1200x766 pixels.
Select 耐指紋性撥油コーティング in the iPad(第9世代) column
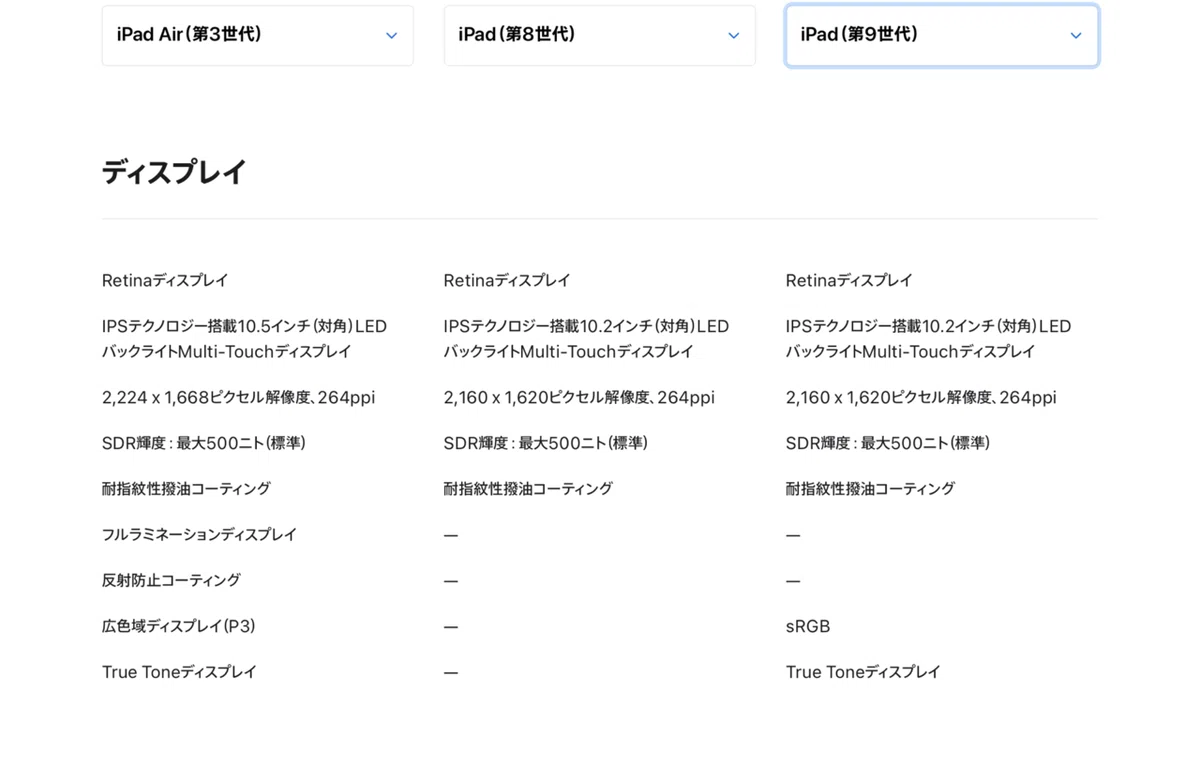point(870,489)
